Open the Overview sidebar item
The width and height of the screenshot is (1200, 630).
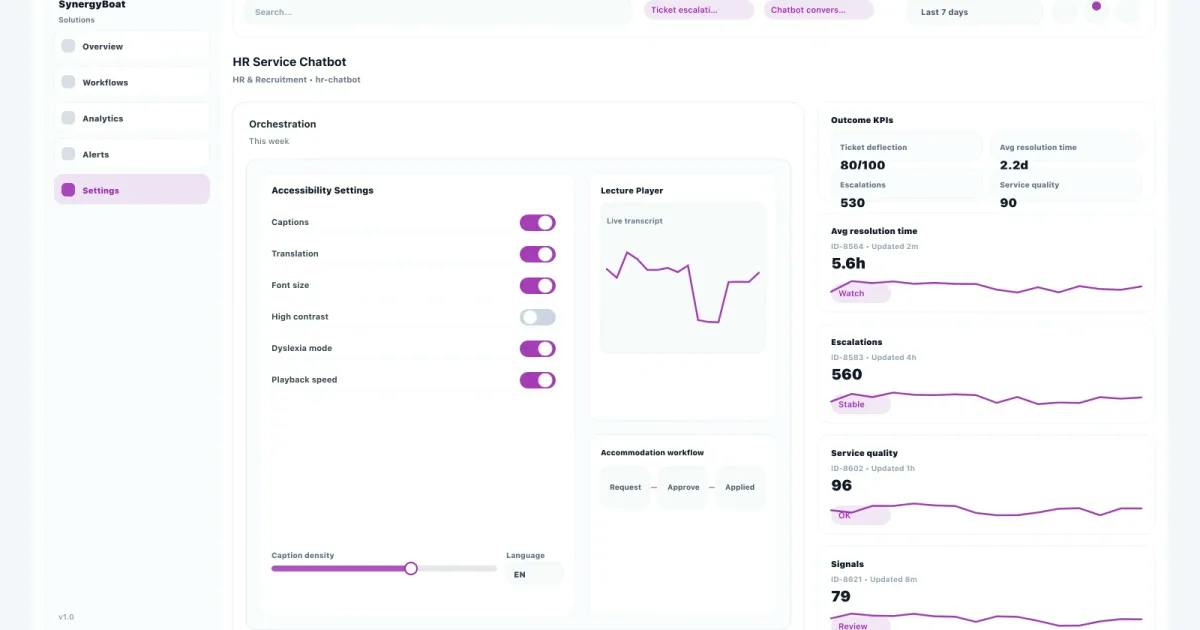pos(132,46)
